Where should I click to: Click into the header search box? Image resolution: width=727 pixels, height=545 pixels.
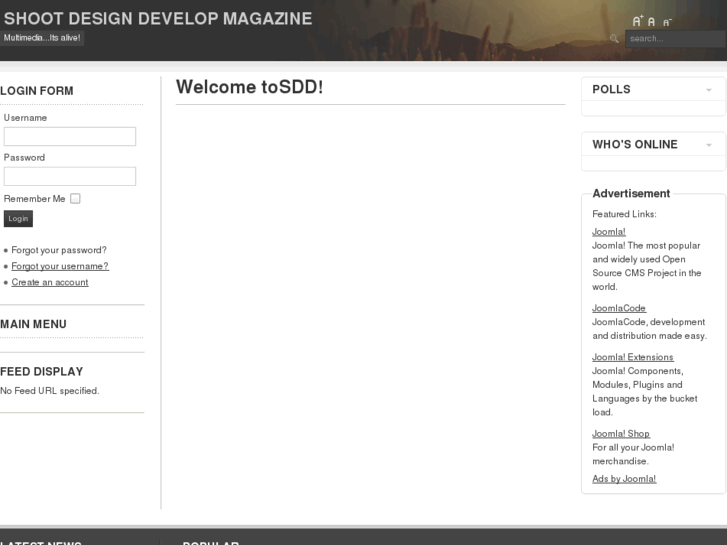(674, 39)
